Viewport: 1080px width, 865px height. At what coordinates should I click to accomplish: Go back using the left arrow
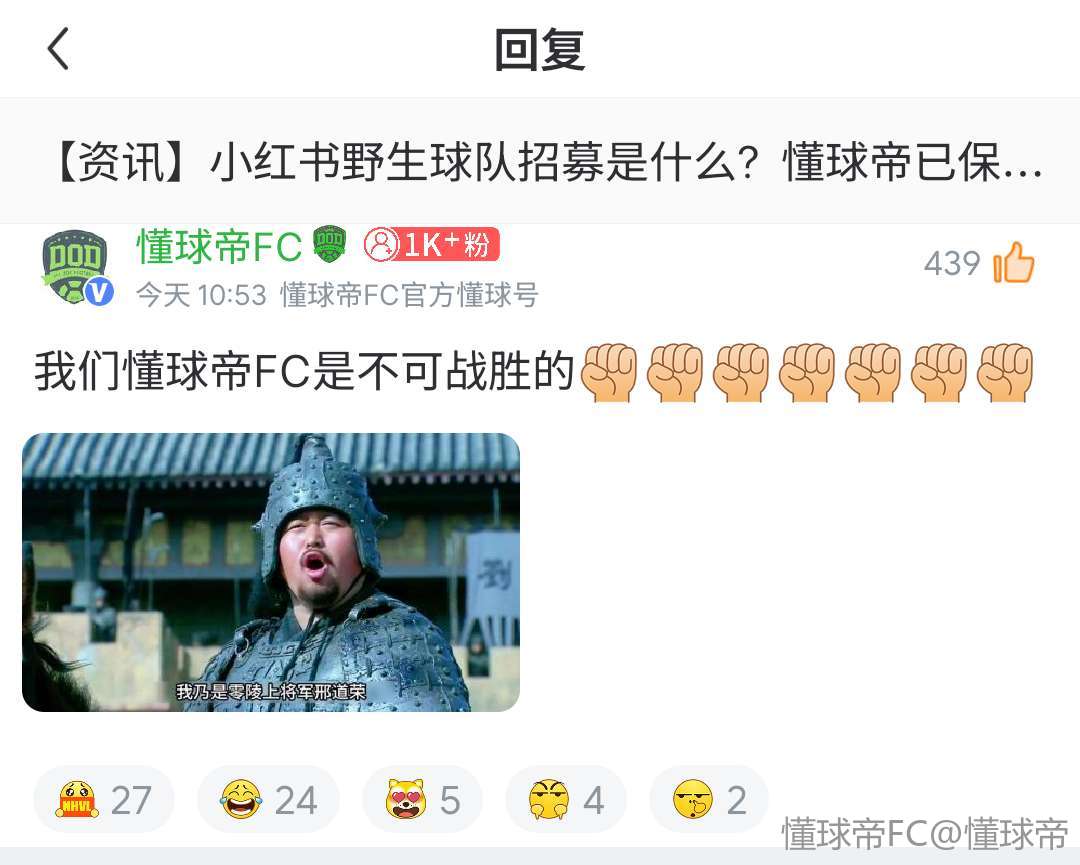(x=59, y=49)
